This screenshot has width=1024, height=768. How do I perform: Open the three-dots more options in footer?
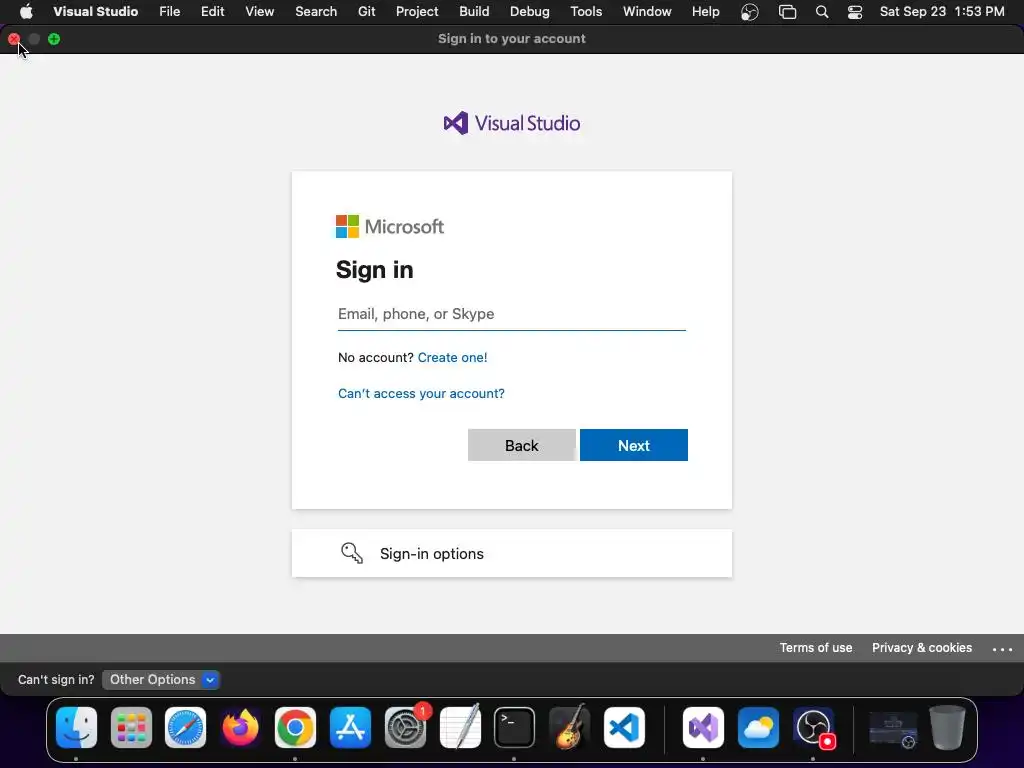(1002, 648)
